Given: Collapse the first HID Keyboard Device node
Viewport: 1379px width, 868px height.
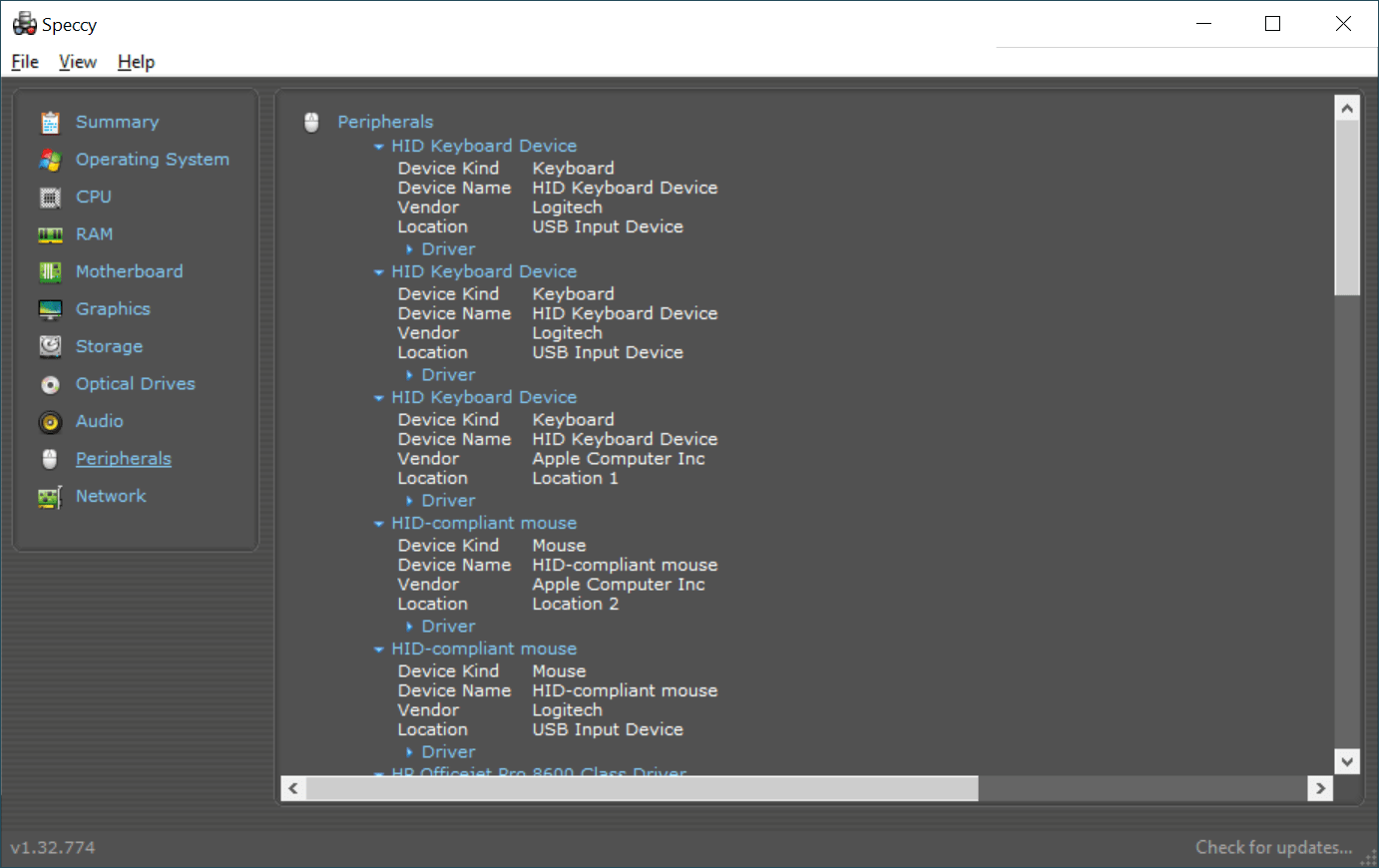Looking at the screenshot, I should (378, 147).
